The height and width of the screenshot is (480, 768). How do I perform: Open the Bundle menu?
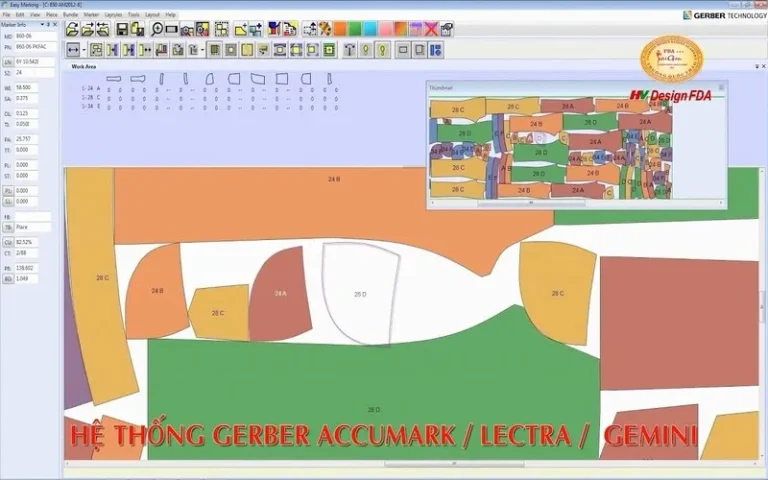click(70, 15)
